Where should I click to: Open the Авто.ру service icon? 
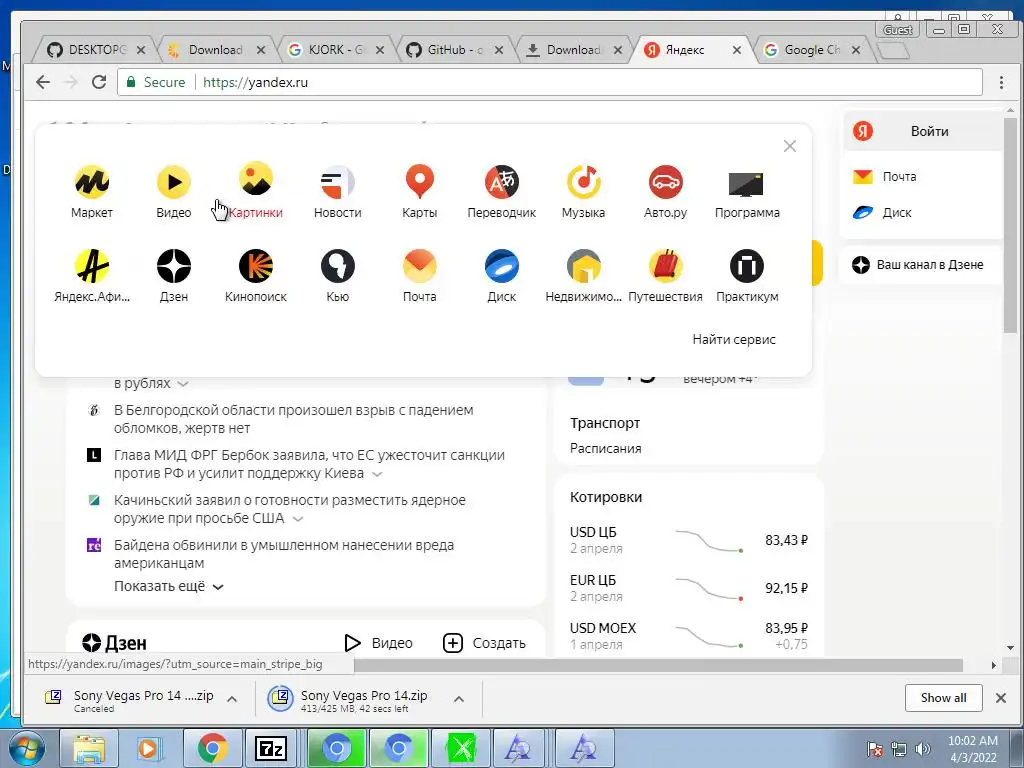pos(665,182)
